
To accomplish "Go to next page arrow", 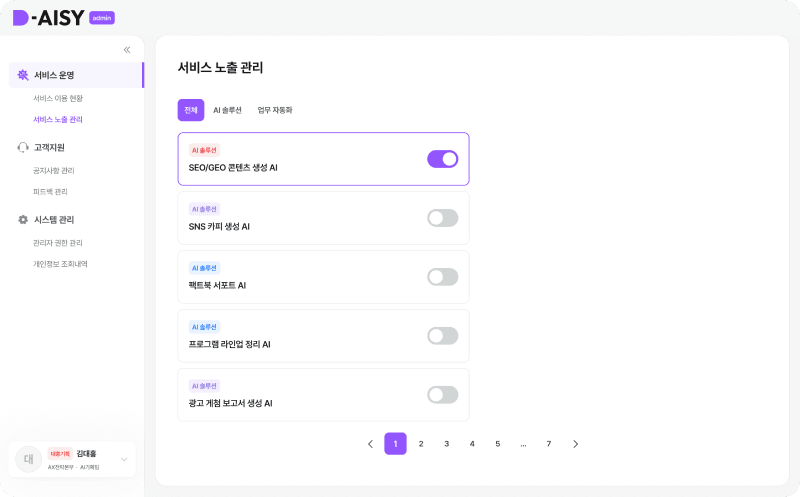I will pos(576,444).
